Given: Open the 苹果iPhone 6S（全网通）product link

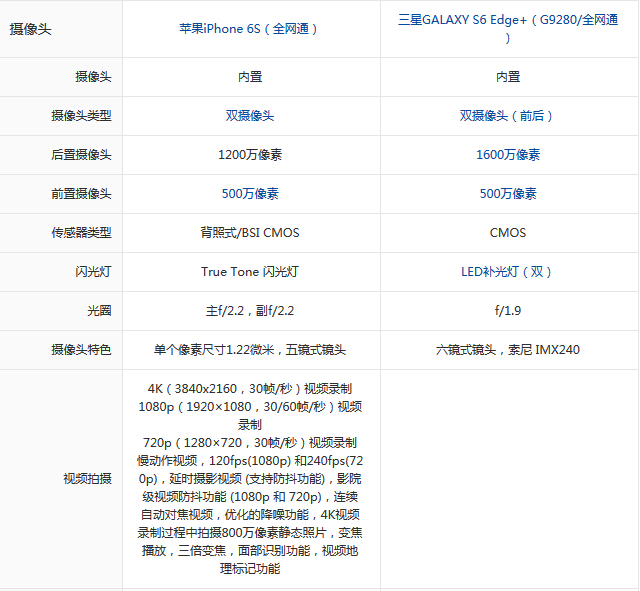Looking at the screenshot, I should (x=248, y=29).
